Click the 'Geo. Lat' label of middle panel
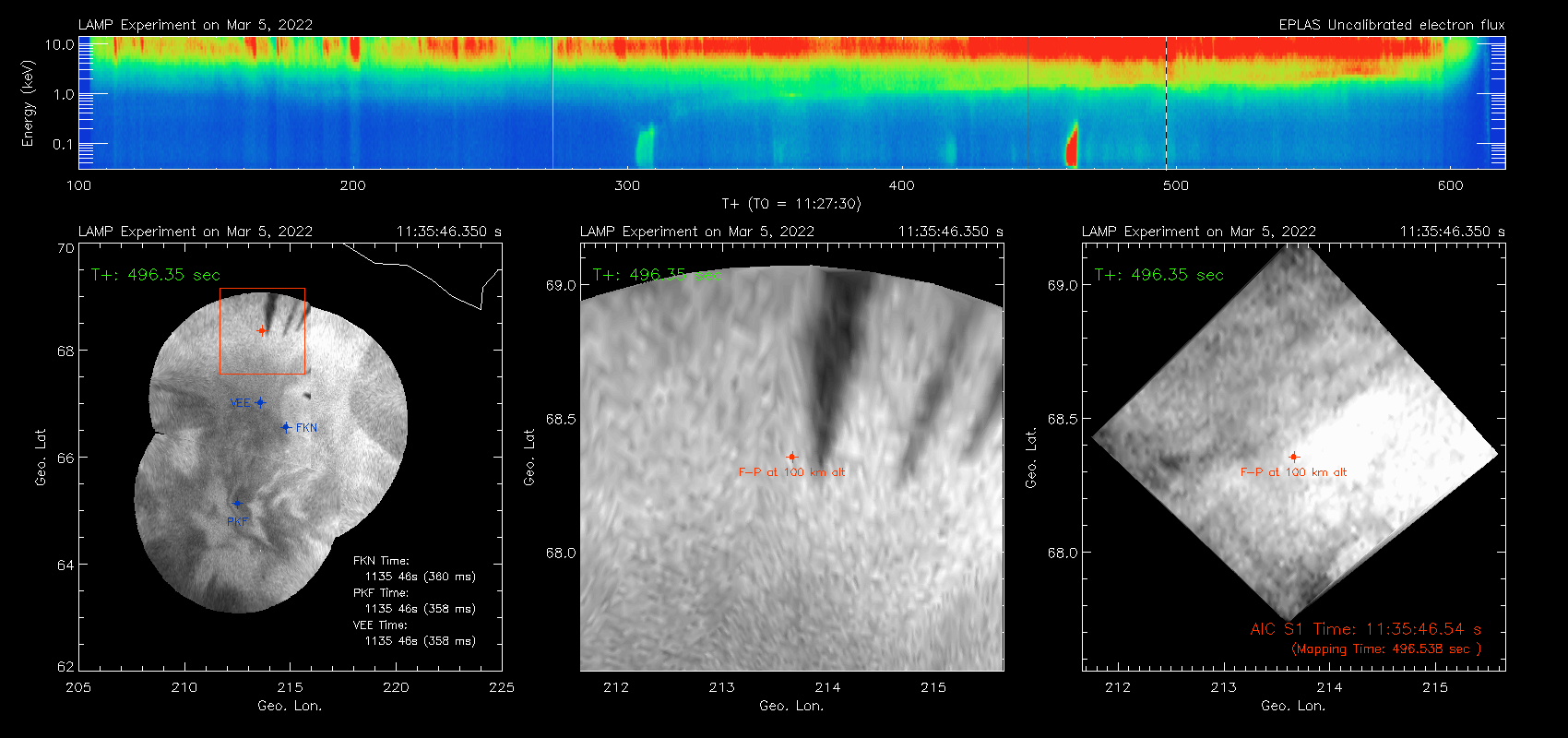Image resolution: width=1568 pixels, height=738 pixels. (x=529, y=457)
